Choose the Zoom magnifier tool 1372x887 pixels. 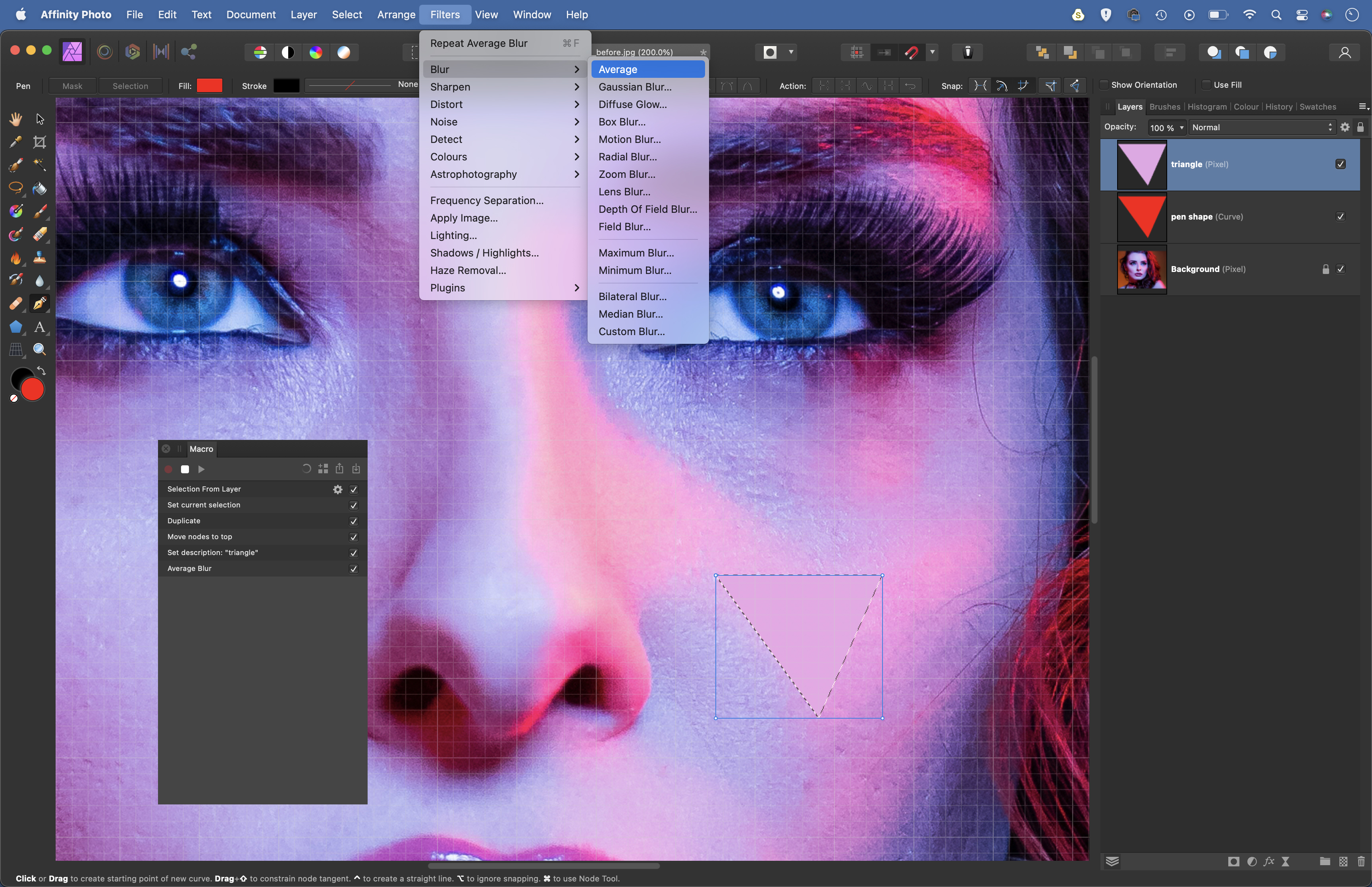40,350
